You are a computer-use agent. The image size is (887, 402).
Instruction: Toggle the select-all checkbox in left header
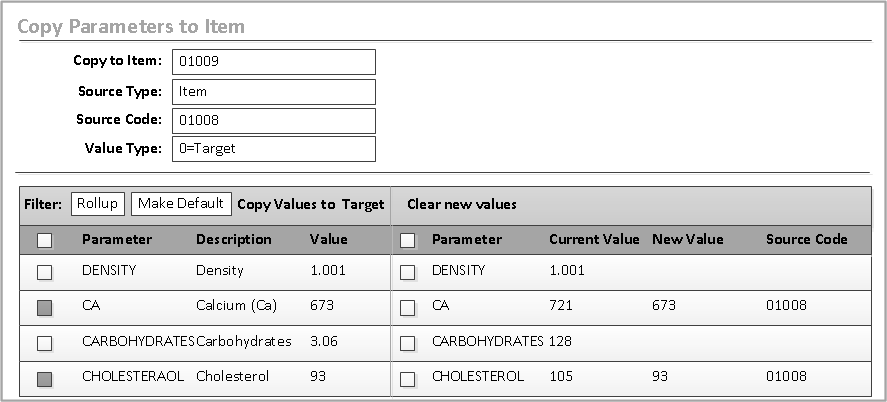(x=44, y=240)
